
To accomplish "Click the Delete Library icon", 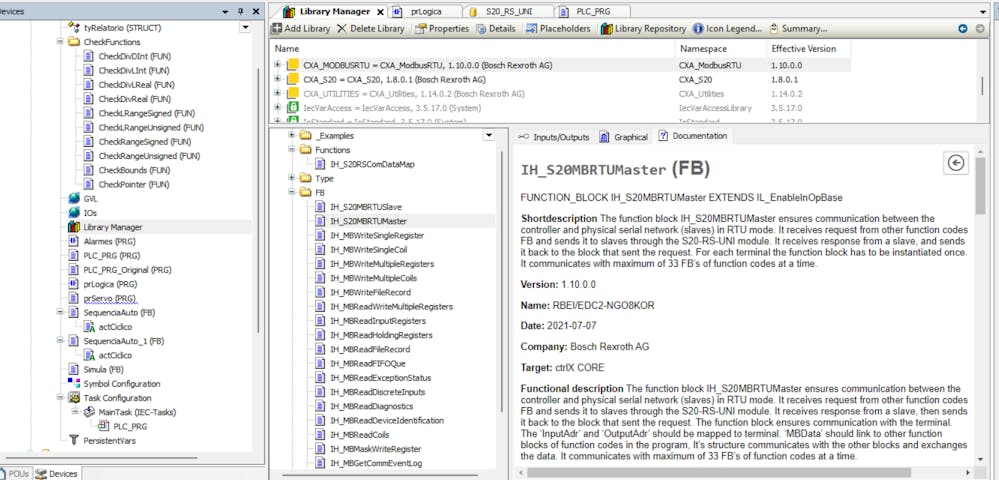I will coord(341,29).
